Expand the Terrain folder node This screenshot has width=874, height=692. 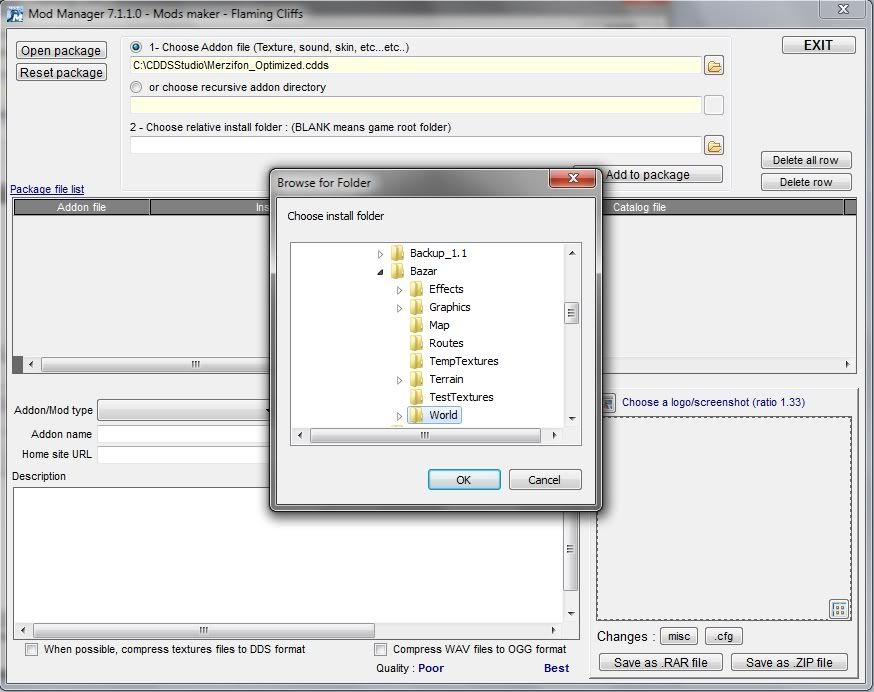[399, 380]
